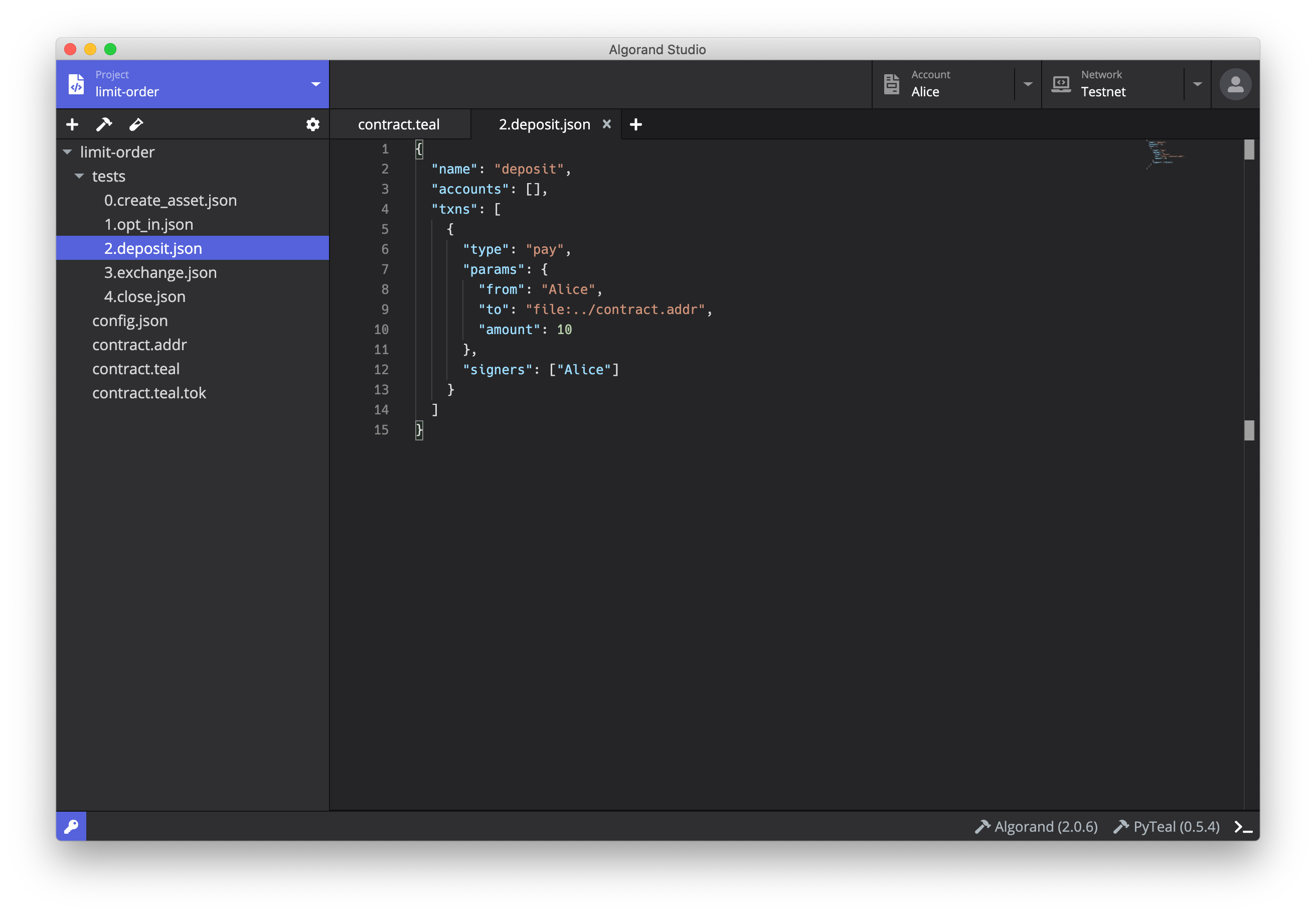This screenshot has width=1316, height=915.
Task: Click the user profile avatar icon
Action: 1235,85
